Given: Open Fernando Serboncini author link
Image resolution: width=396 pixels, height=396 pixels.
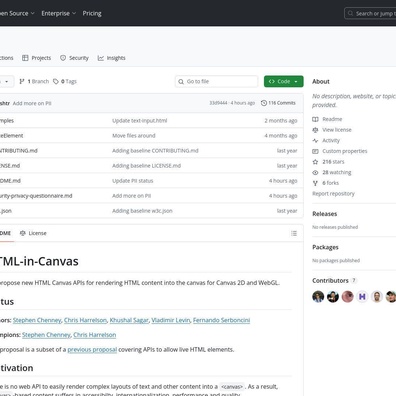Looking at the screenshot, I should [x=221, y=320].
